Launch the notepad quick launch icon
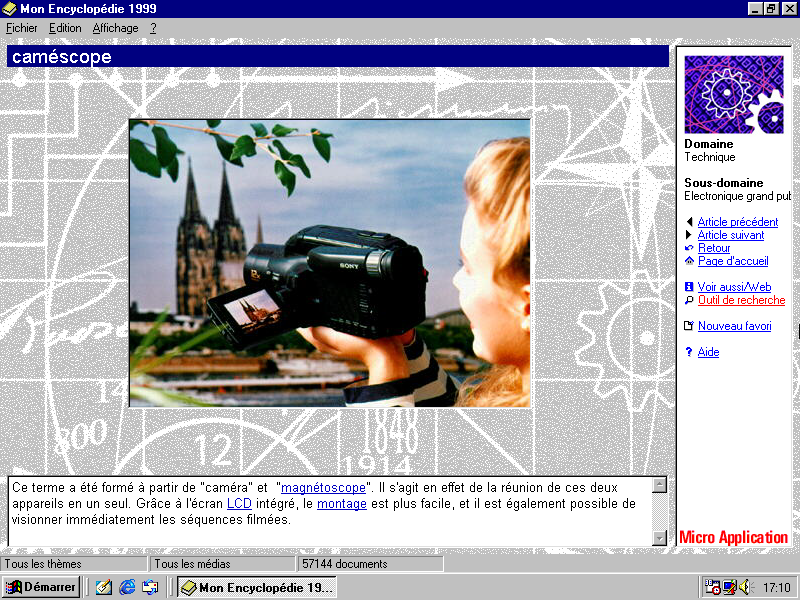This screenshot has width=800, height=600. (104, 587)
